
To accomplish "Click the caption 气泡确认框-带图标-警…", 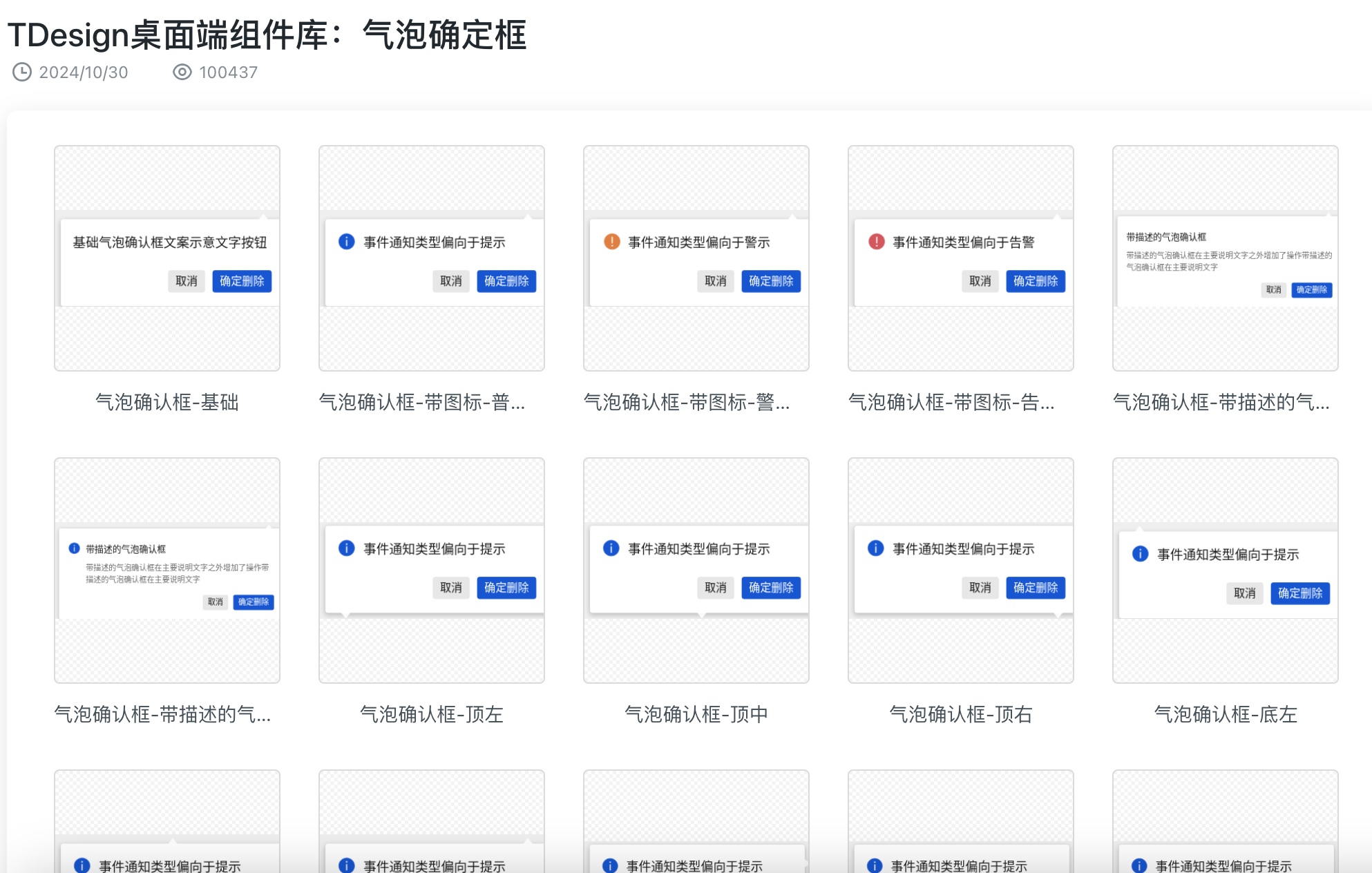I will pyautogui.click(x=687, y=402).
